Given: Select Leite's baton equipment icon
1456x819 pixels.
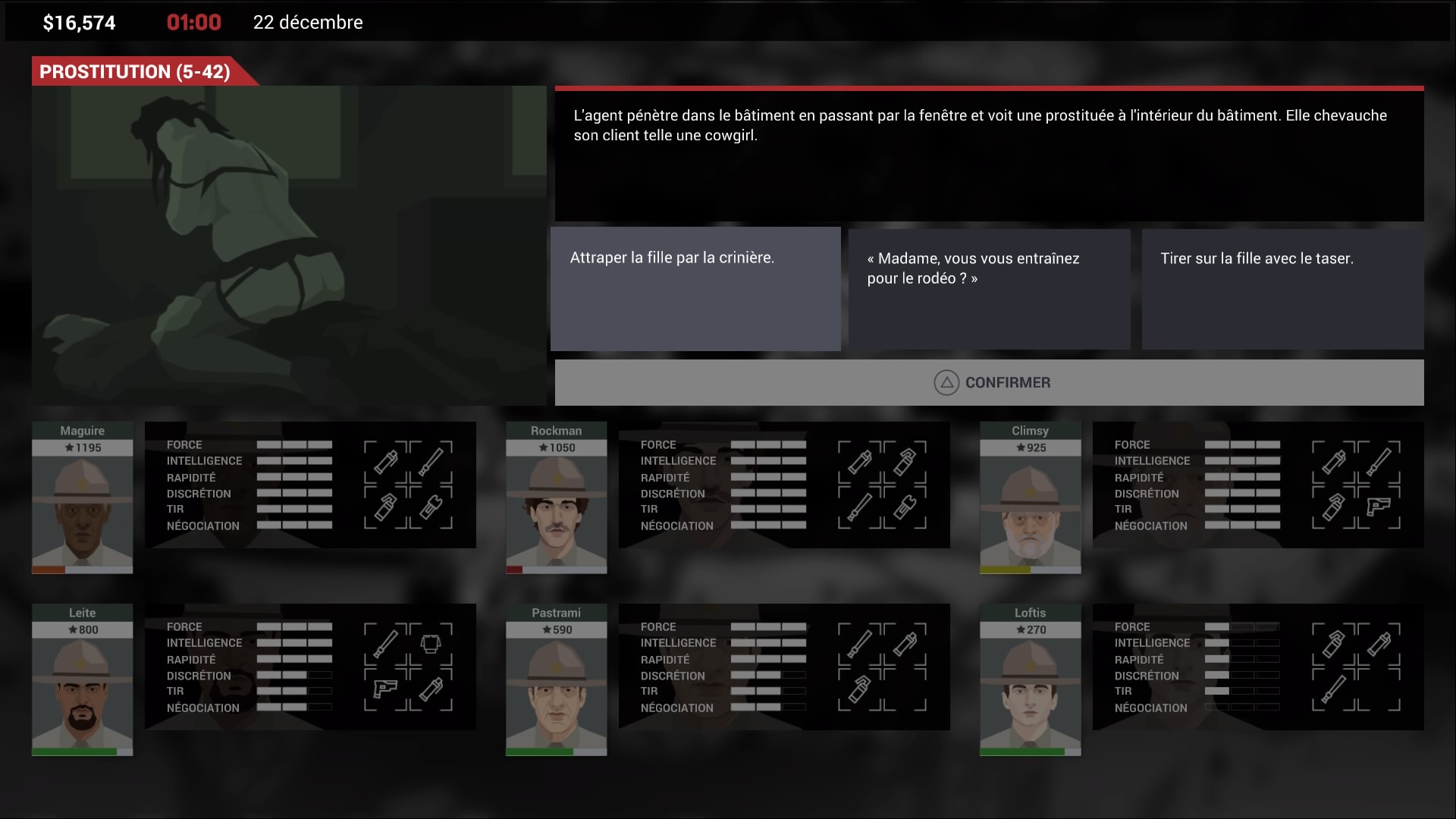Looking at the screenshot, I should click(x=385, y=644).
